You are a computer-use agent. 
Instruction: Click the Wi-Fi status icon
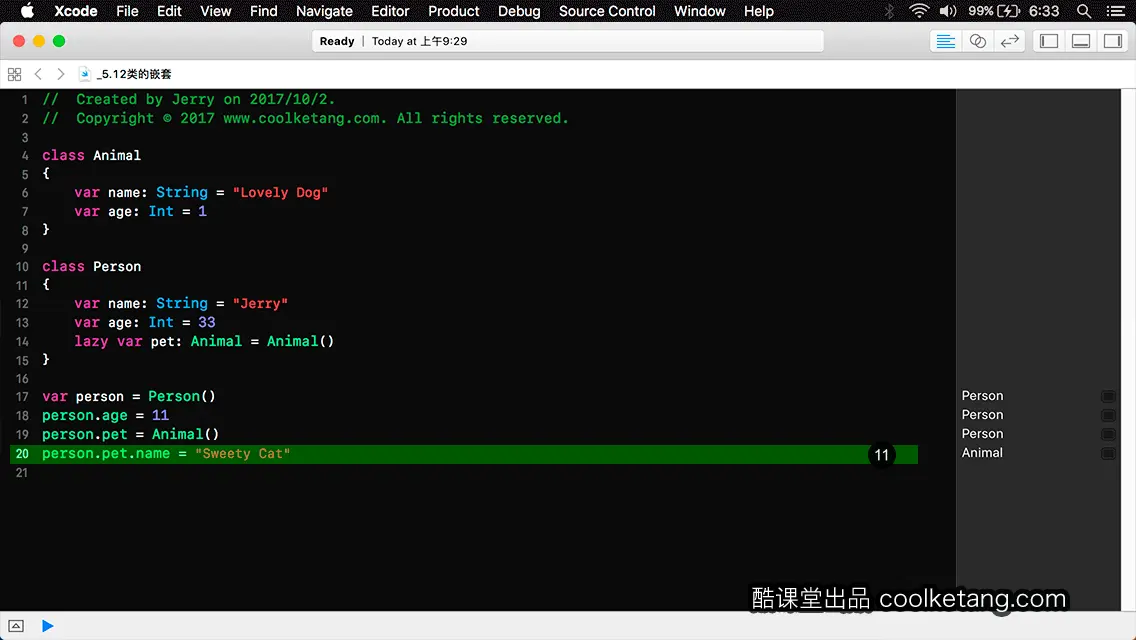pos(919,11)
